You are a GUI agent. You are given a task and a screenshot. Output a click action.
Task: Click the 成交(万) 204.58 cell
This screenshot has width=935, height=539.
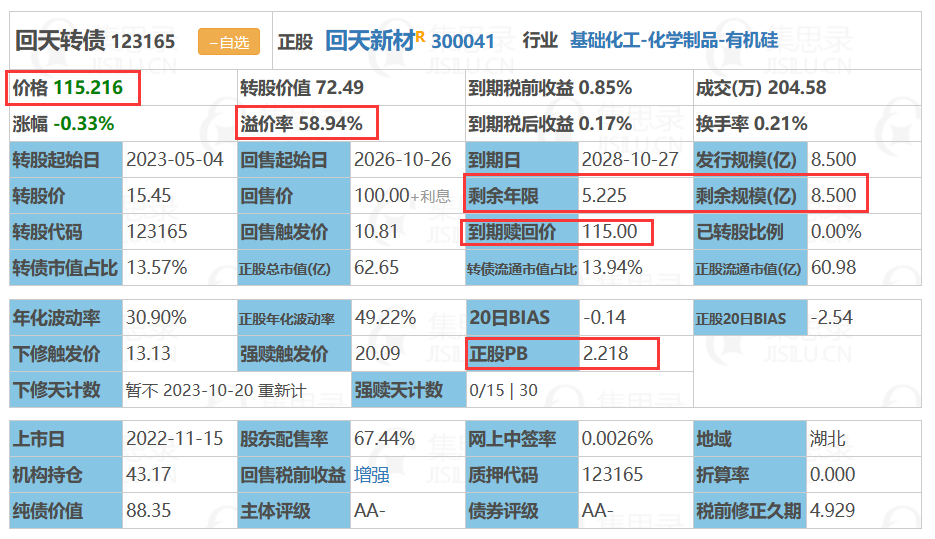[807, 88]
